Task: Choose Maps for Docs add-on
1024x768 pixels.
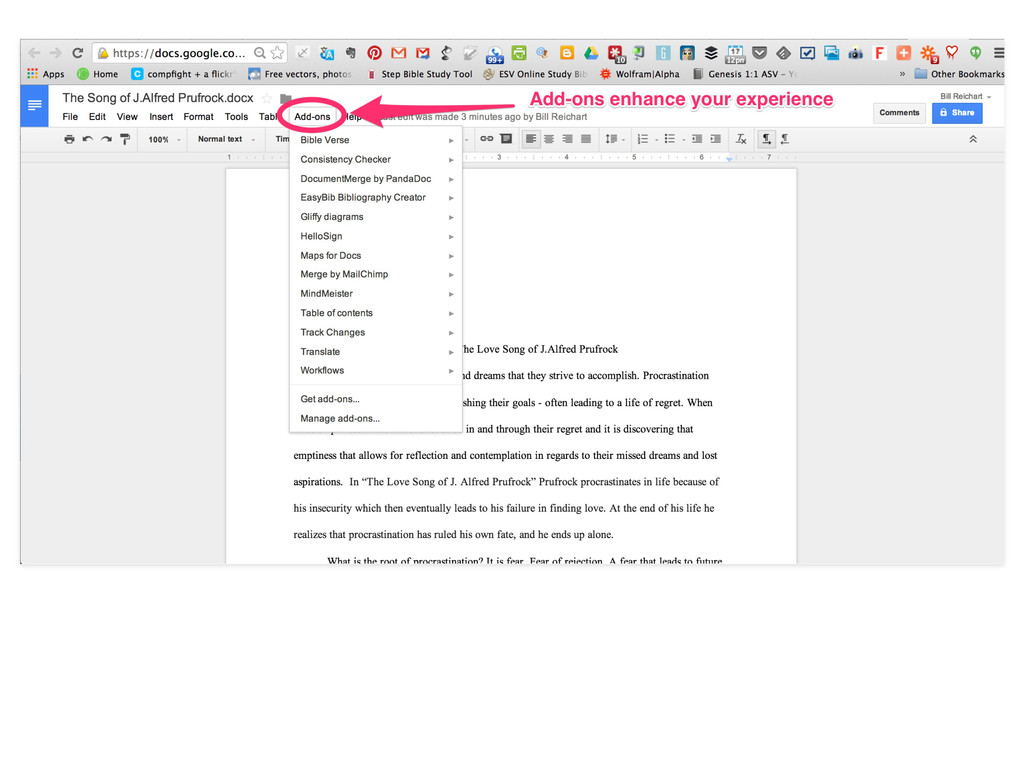Action: 376,255
